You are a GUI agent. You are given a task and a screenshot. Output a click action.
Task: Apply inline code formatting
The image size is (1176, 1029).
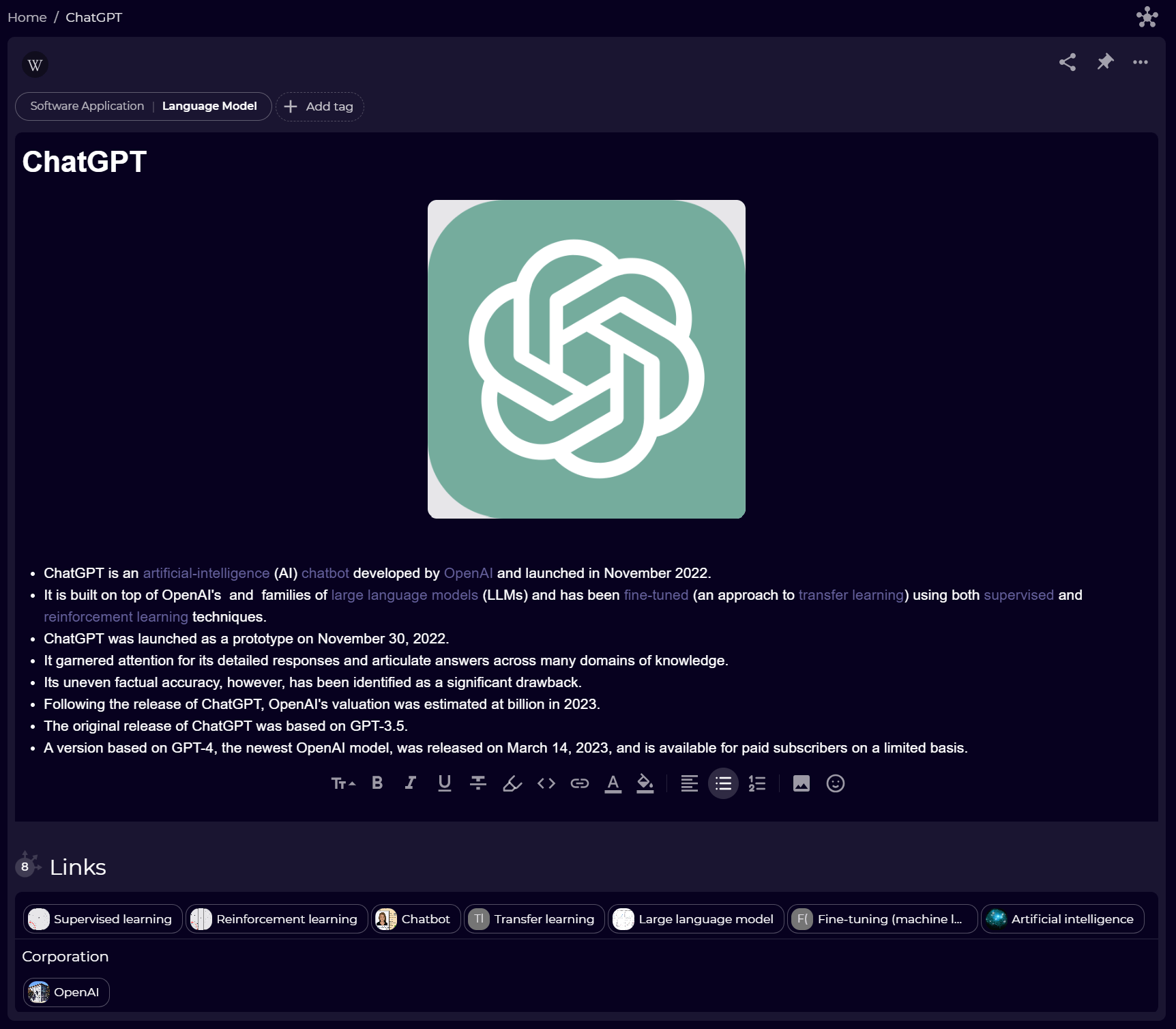546,783
